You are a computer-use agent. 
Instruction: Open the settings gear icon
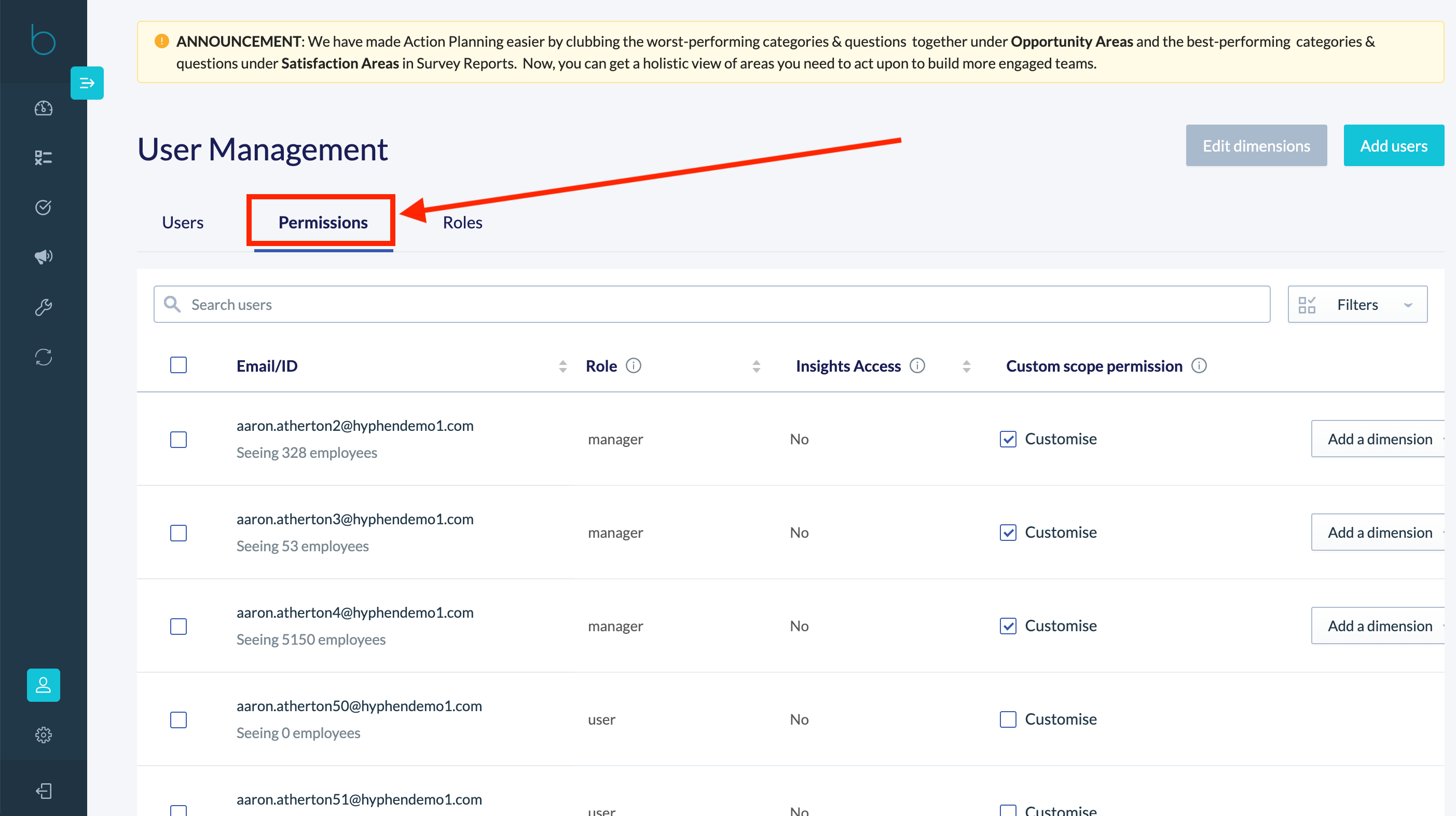pyautogui.click(x=44, y=735)
